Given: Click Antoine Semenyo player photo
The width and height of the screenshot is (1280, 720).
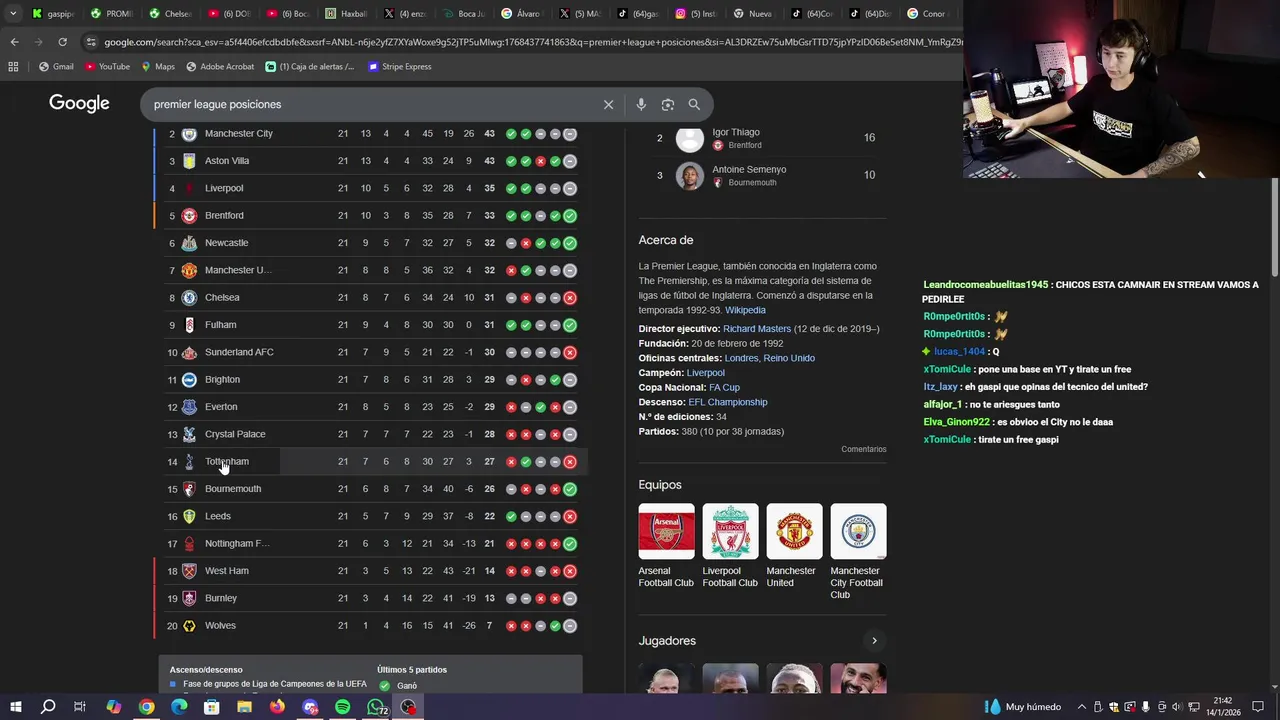Looking at the screenshot, I should pos(690,175).
